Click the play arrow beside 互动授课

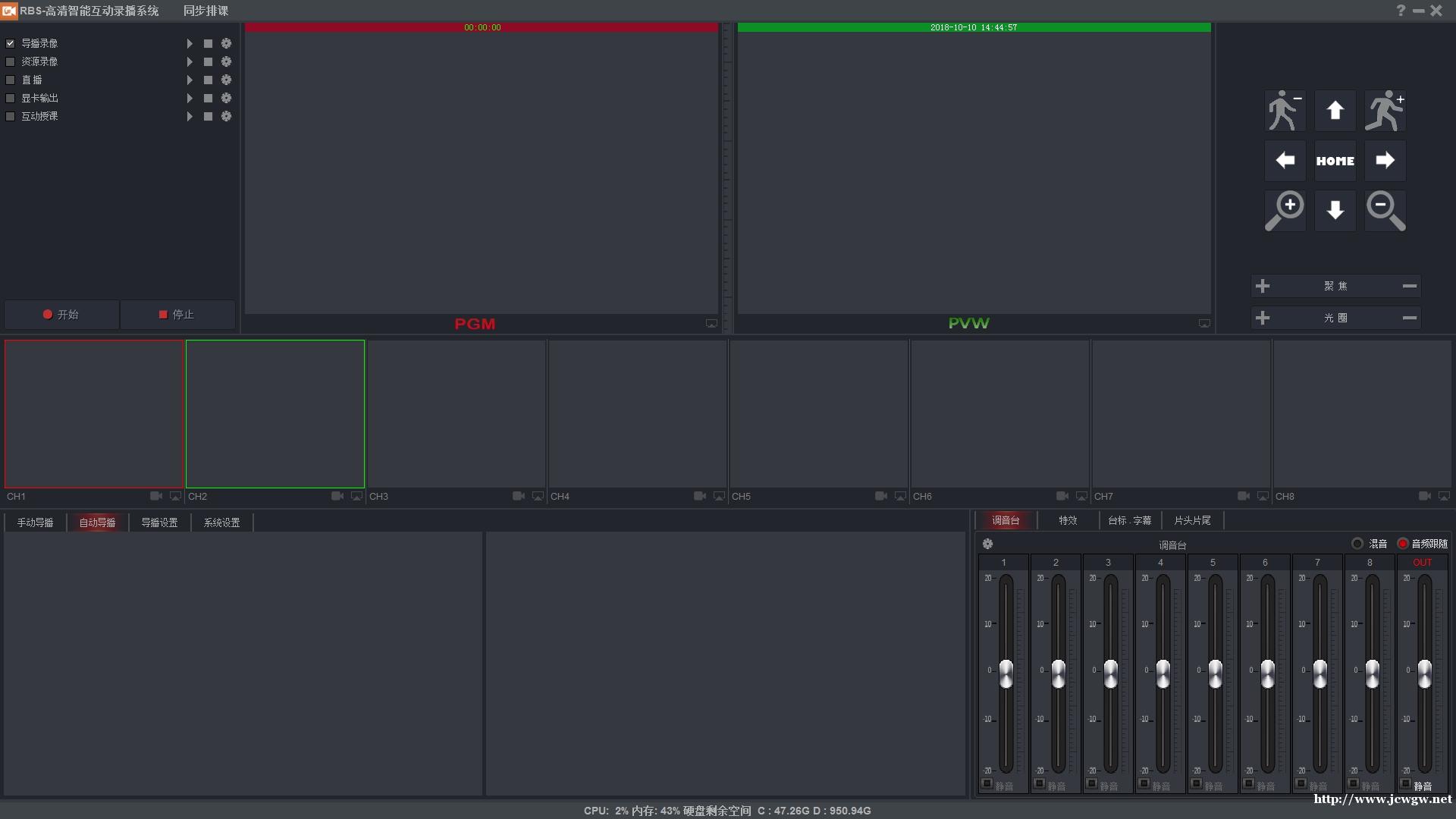[x=190, y=116]
